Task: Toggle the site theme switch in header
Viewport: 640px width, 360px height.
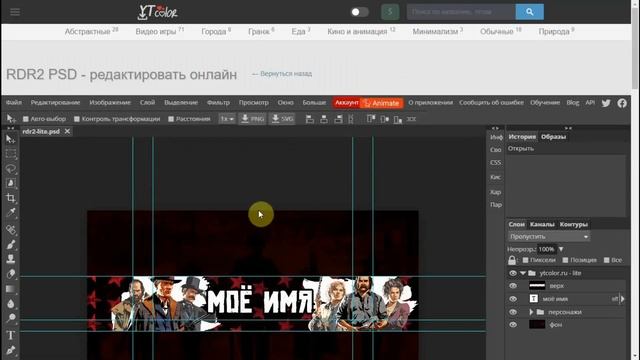Action: [x=360, y=12]
